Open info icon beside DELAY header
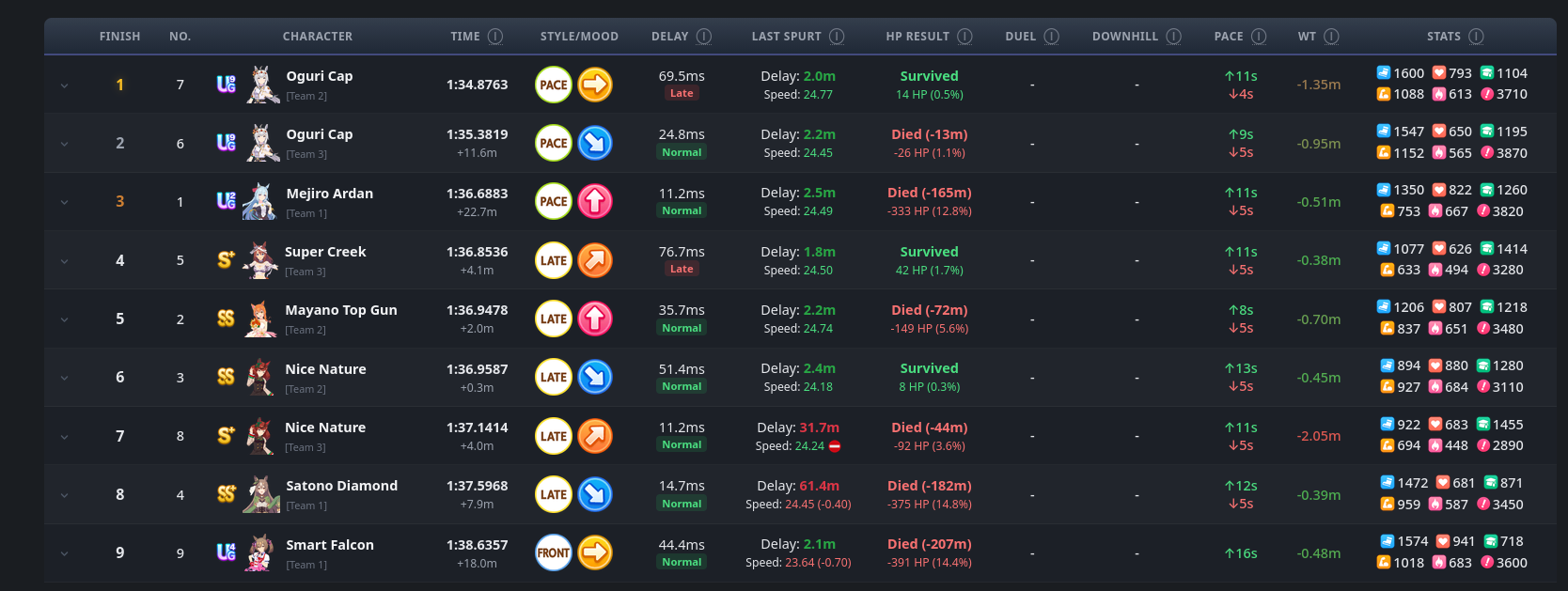Viewport: 1568px width, 591px height. (x=704, y=37)
